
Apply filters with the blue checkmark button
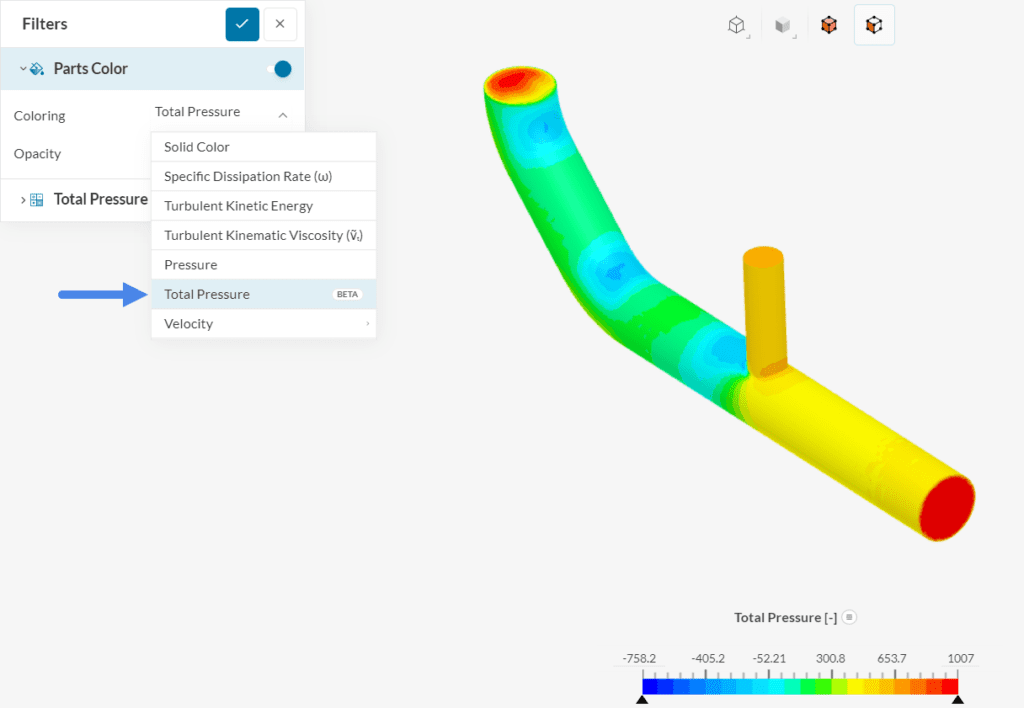click(242, 23)
